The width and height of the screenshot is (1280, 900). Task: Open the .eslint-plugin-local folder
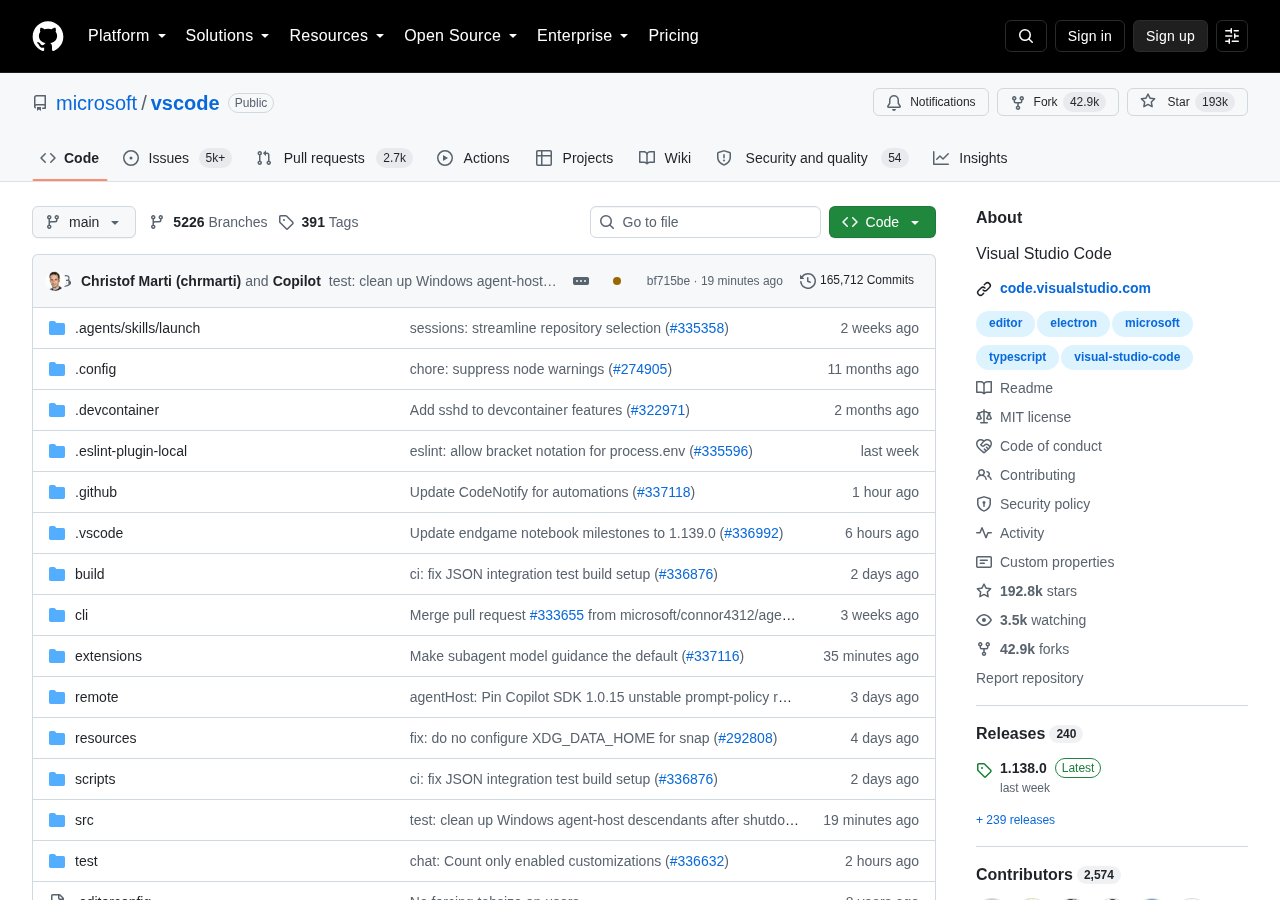tap(131, 451)
